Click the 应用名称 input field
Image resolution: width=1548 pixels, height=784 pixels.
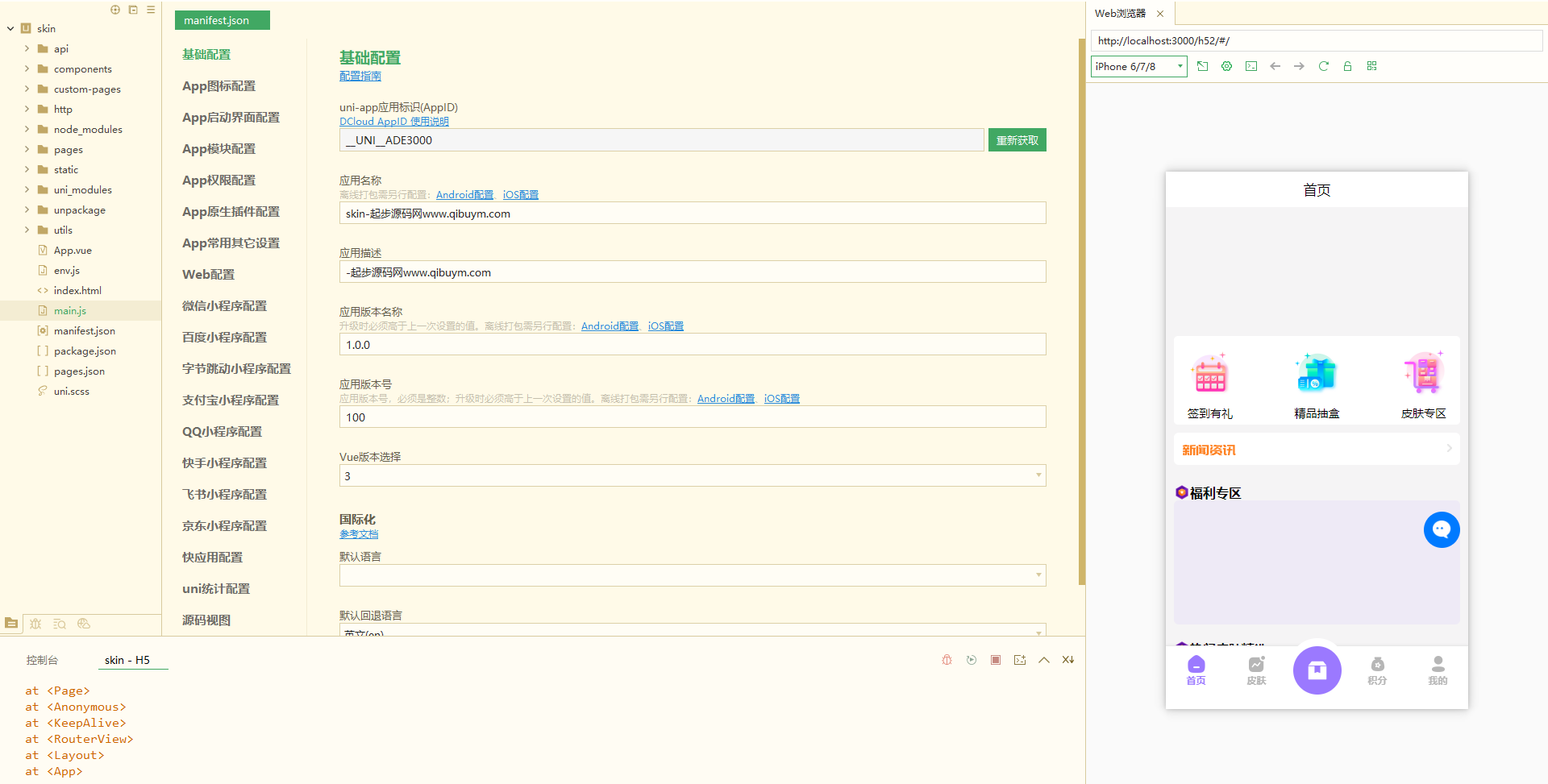693,213
